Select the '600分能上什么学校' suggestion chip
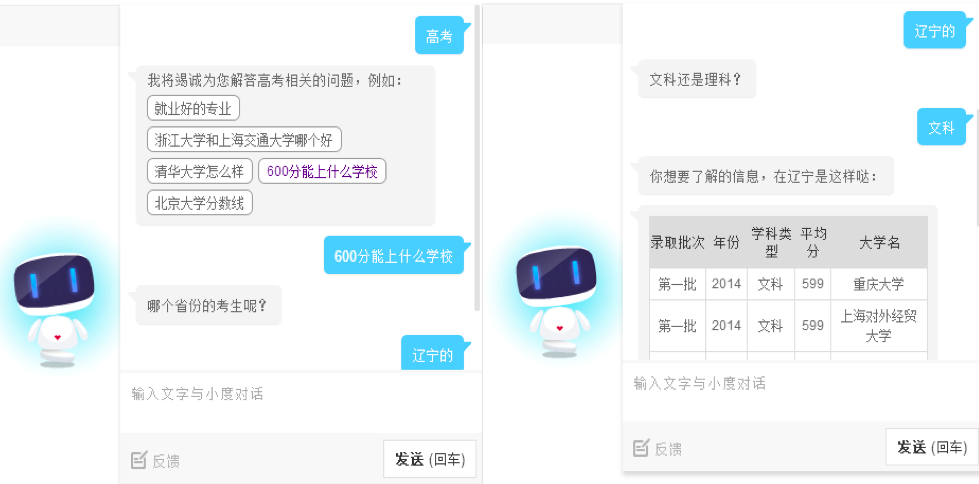The height and width of the screenshot is (484, 979). pyautogui.click(x=322, y=171)
